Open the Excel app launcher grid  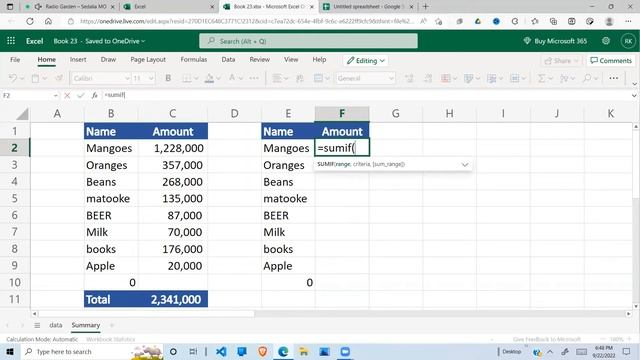pyautogui.click(x=11, y=41)
